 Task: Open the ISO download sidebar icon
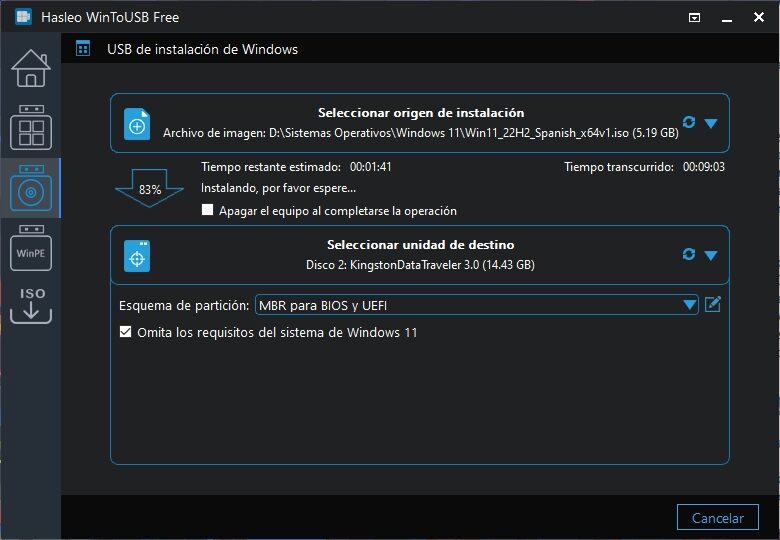[x=31, y=305]
